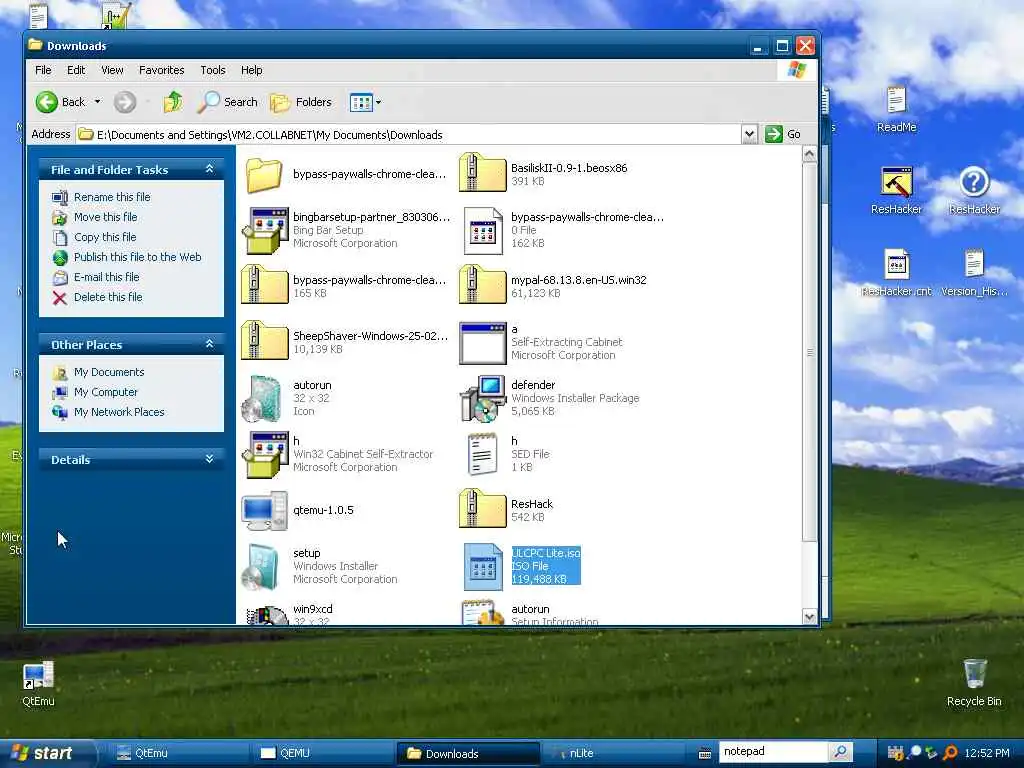
Task: Open the View menu
Action: (112, 70)
